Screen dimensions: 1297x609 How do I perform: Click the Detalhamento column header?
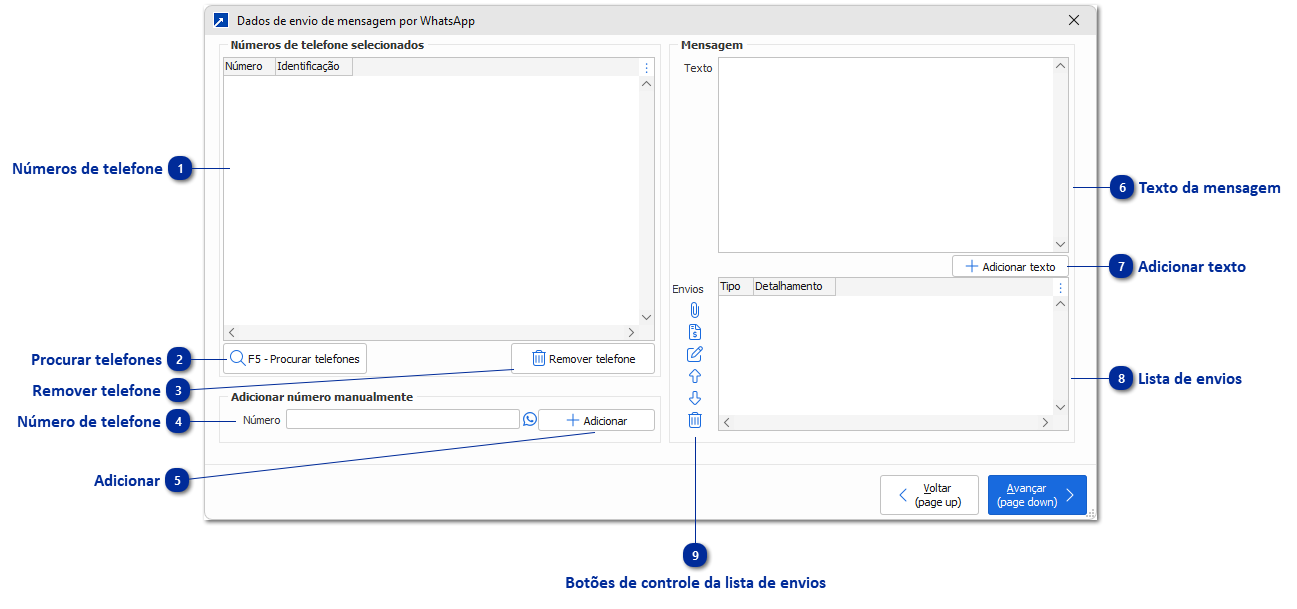point(793,287)
